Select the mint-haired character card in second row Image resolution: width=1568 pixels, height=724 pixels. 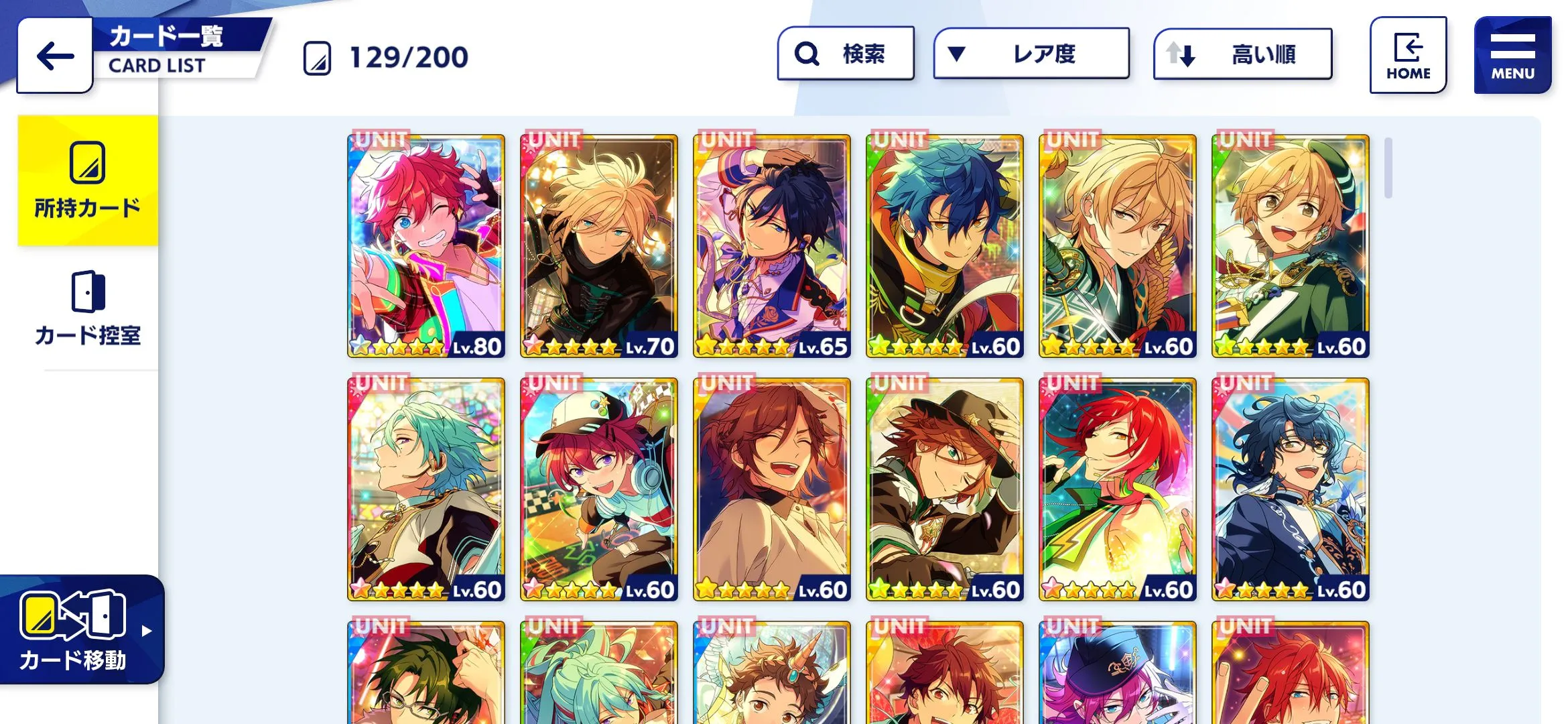(x=426, y=489)
